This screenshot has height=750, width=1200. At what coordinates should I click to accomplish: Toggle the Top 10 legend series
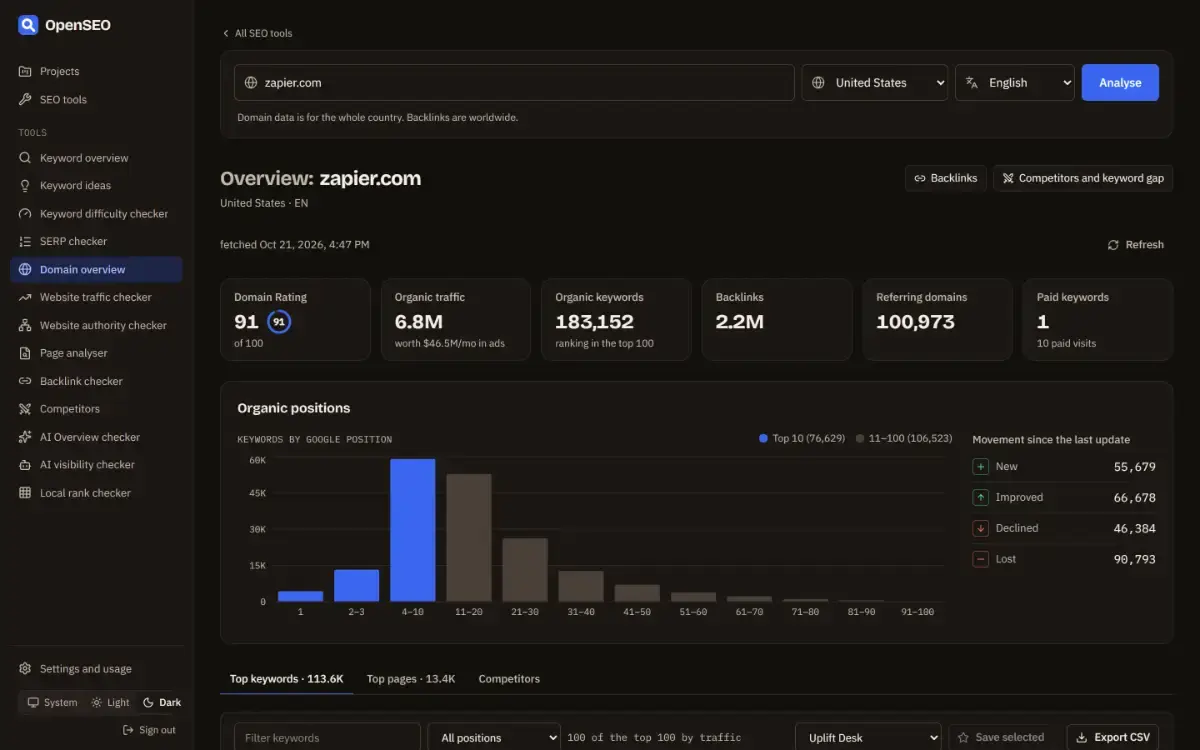[x=802, y=438]
